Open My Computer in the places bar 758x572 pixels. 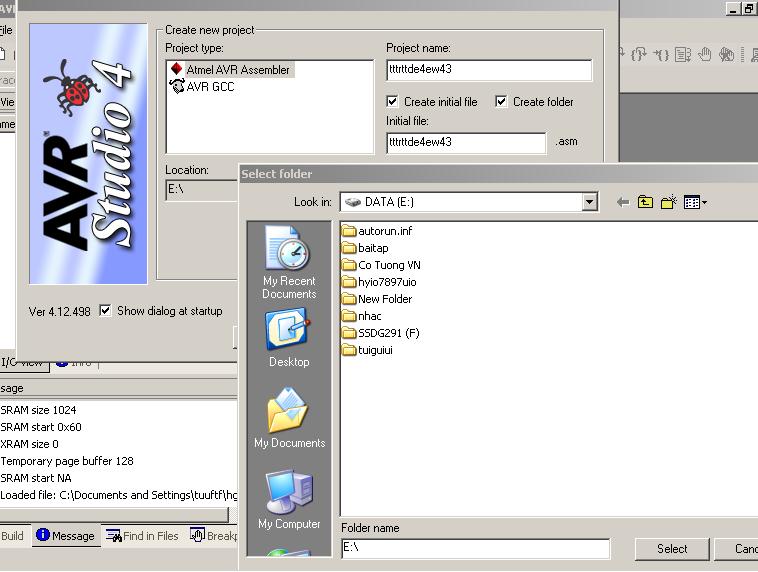289,499
